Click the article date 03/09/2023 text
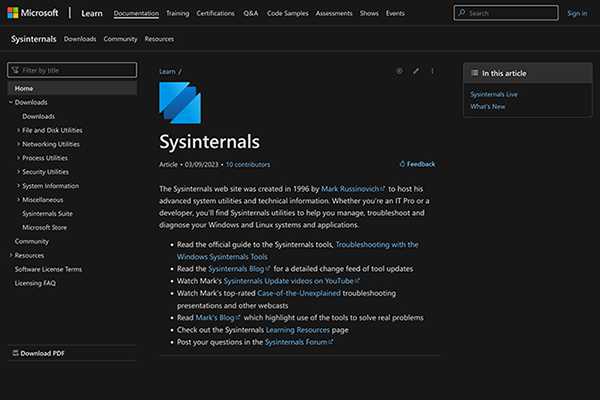Image resolution: width=600 pixels, height=400 pixels. (201, 165)
